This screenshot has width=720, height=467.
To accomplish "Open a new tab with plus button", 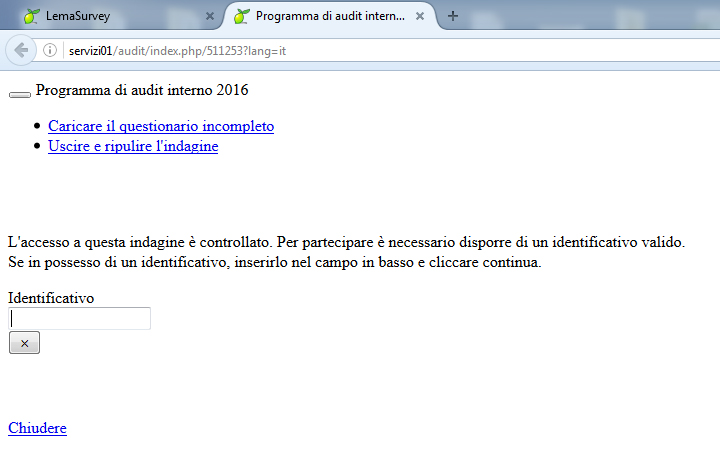I will [453, 16].
